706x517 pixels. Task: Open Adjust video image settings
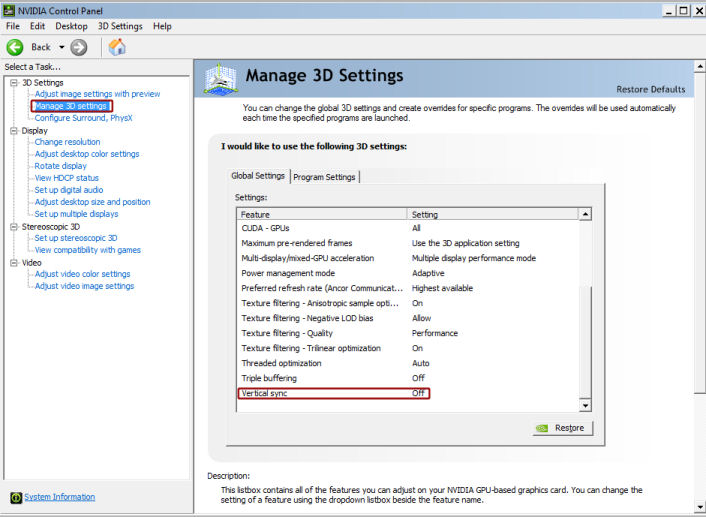tap(84, 286)
